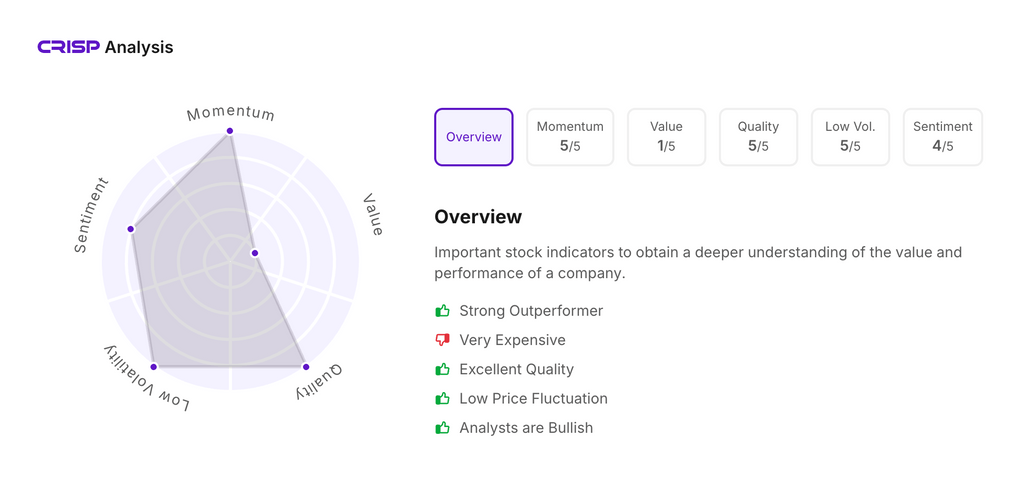Image resolution: width=1024 pixels, height=479 pixels.
Task: Open the Value 1/5 tab
Action: coord(666,137)
